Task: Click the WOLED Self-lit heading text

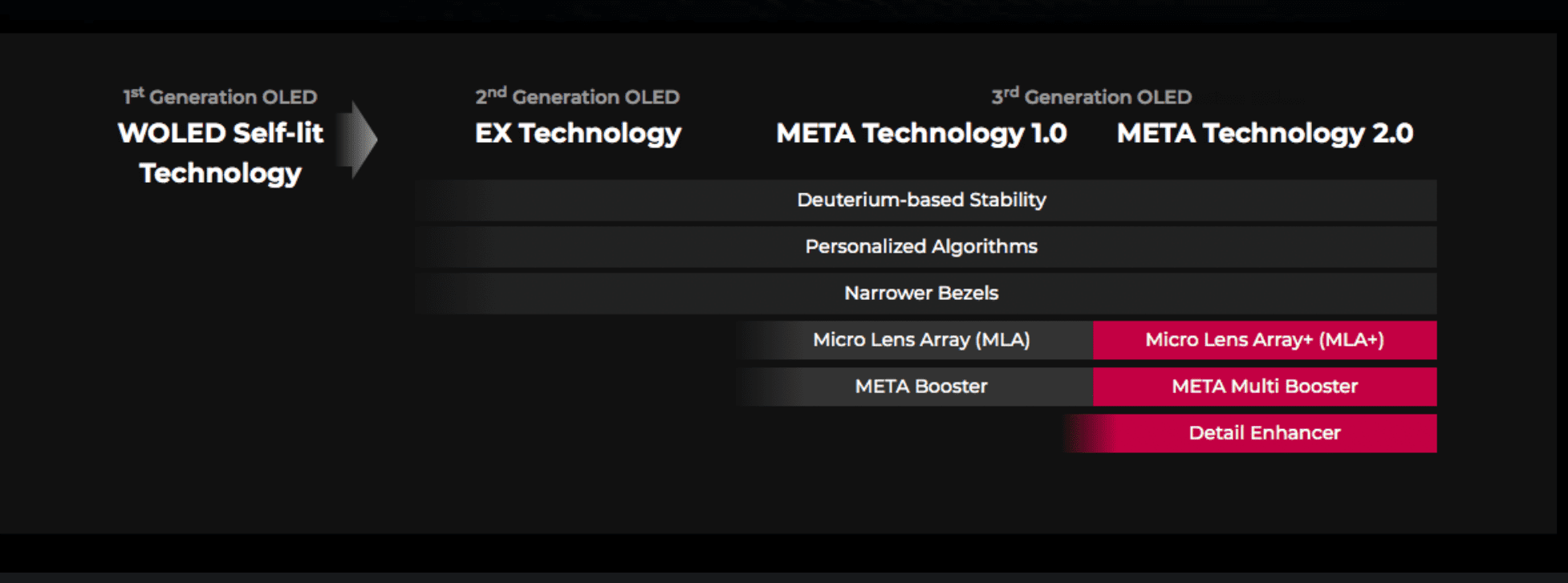Action: point(221,133)
